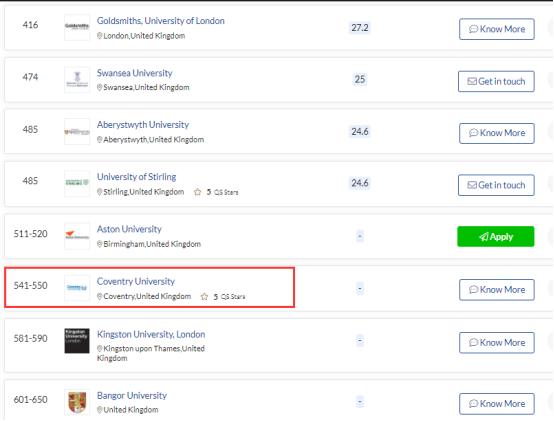Click Birmingham, United Kingdom location text
This screenshot has height=421, width=554.
[152, 244]
